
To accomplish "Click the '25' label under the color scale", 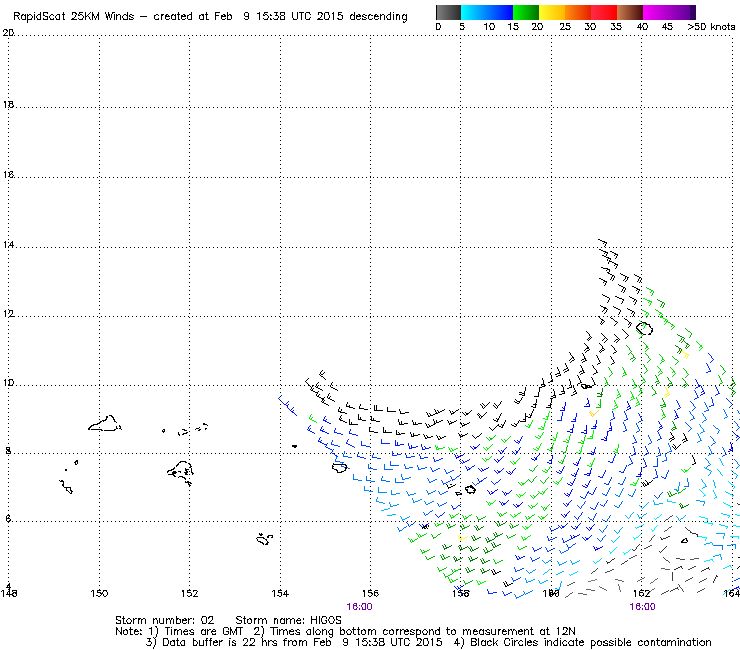I will pos(565,27).
